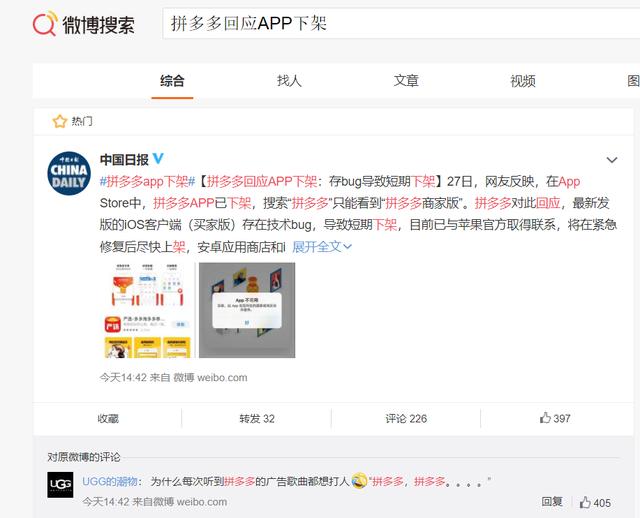640x518 pixels.
Task: Open the 文章 tab
Action: click(406, 81)
